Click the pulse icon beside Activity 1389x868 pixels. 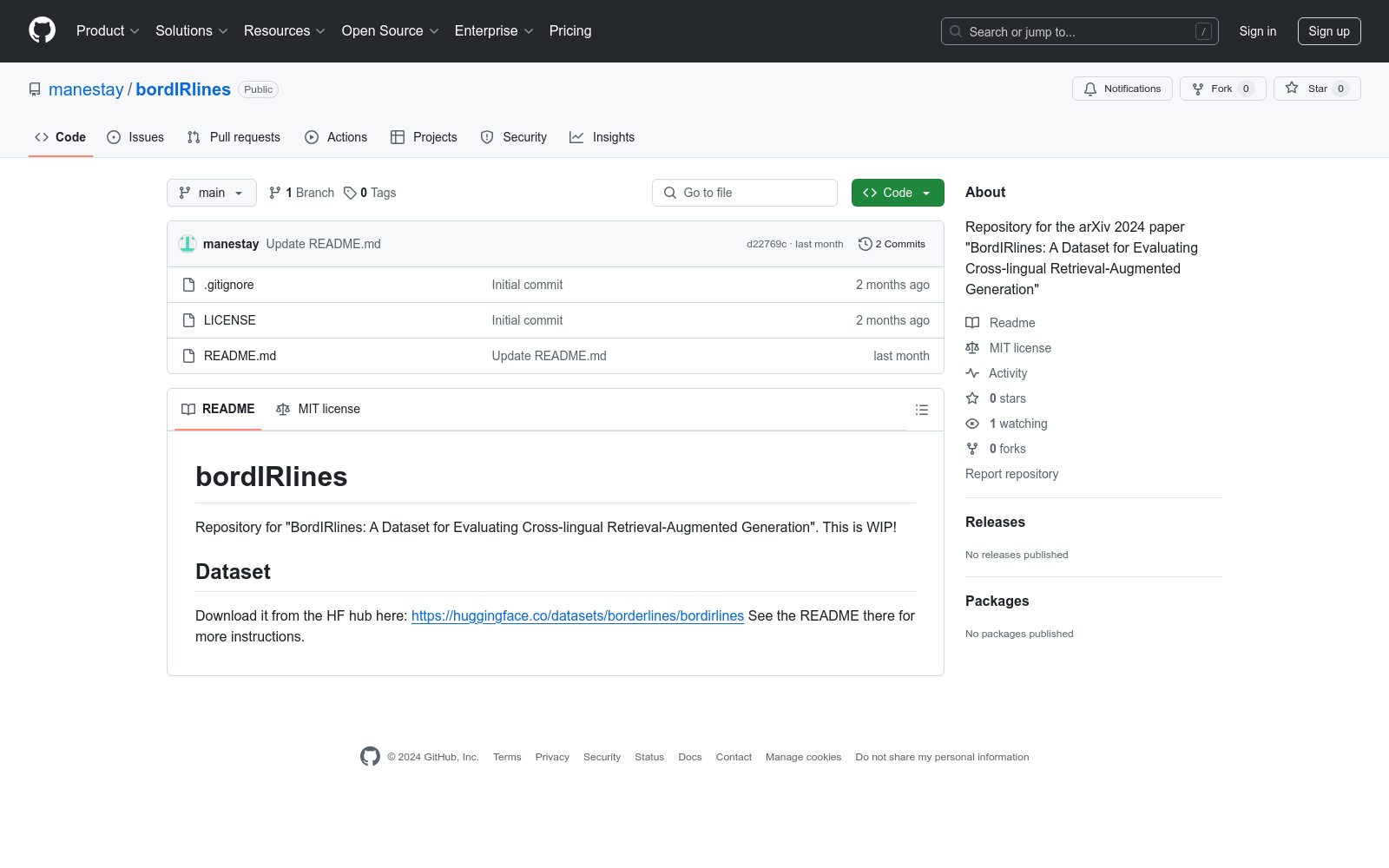[972, 373]
